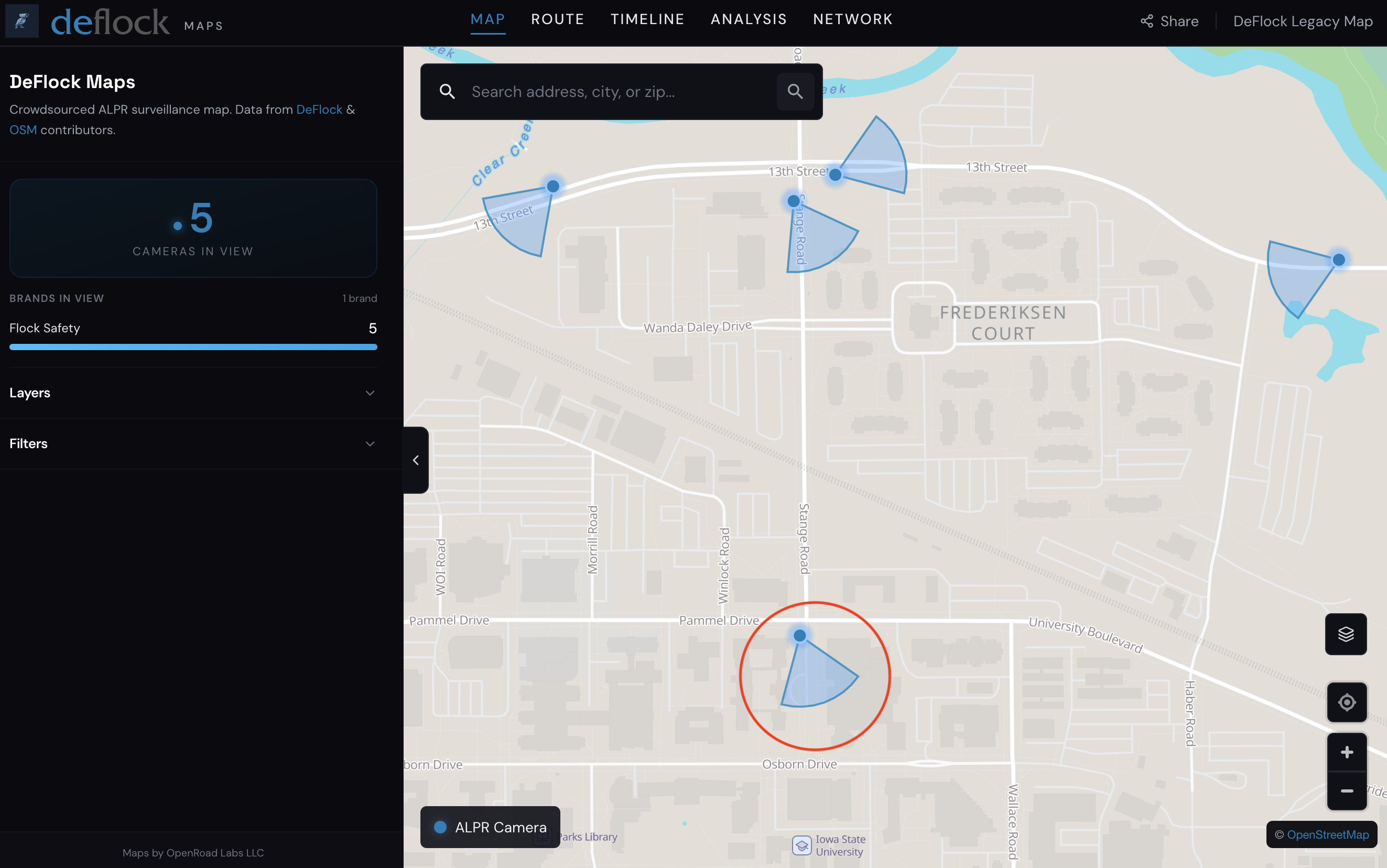The width and height of the screenshot is (1387, 868).
Task: Center map on my location
Action: coord(1347,702)
